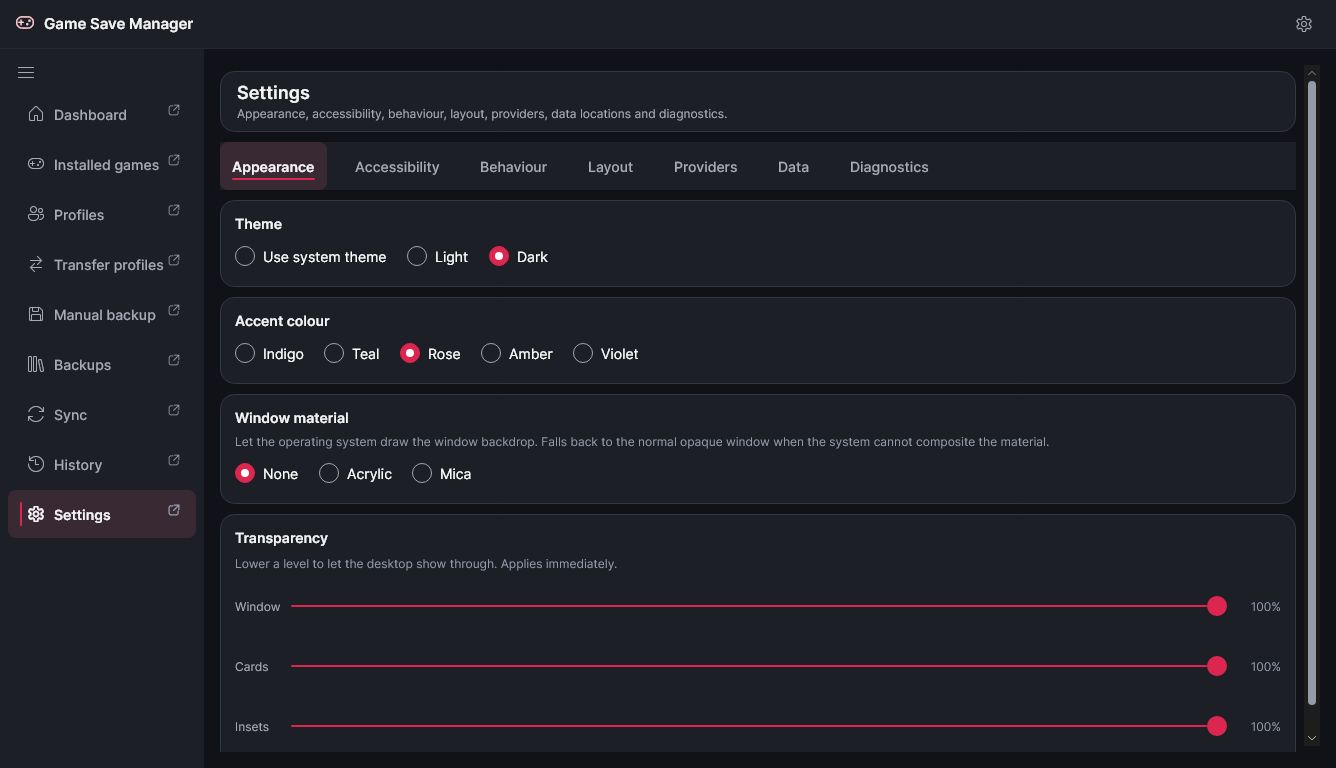Open the Profiles page
This screenshot has height=768, width=1336.
click(x=102, y=214)
